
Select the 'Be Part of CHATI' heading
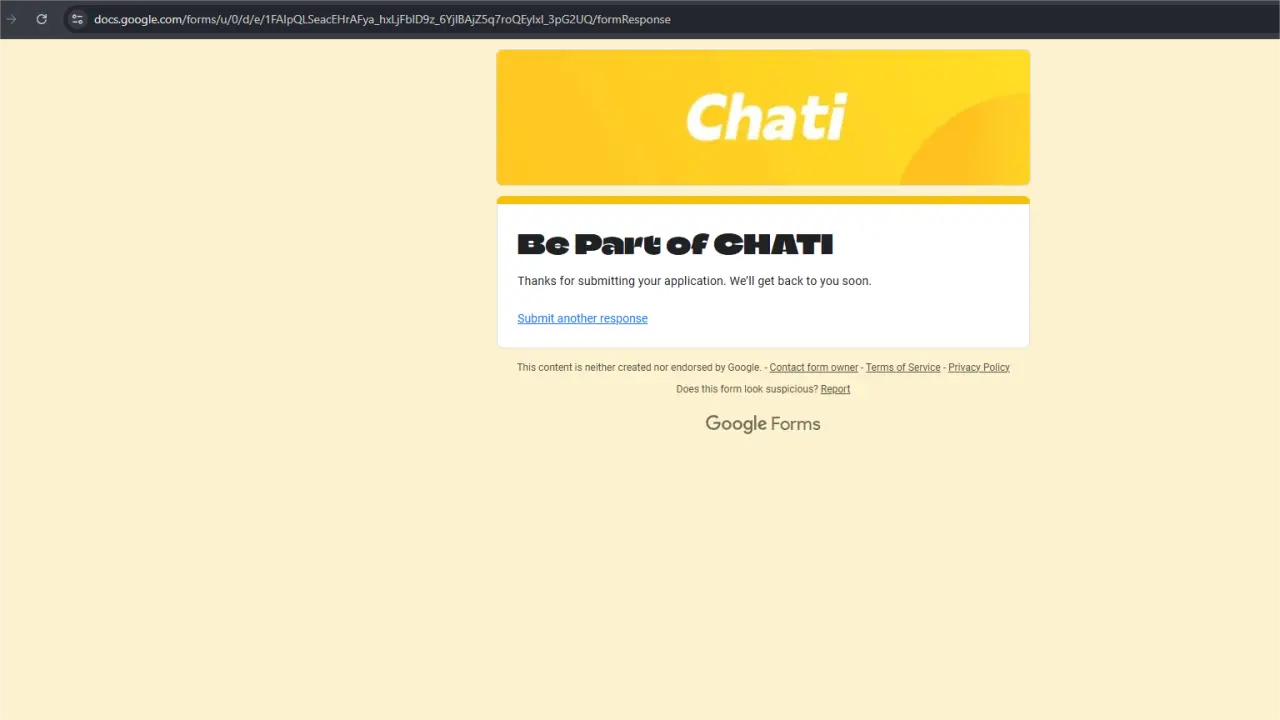(675, 244)
